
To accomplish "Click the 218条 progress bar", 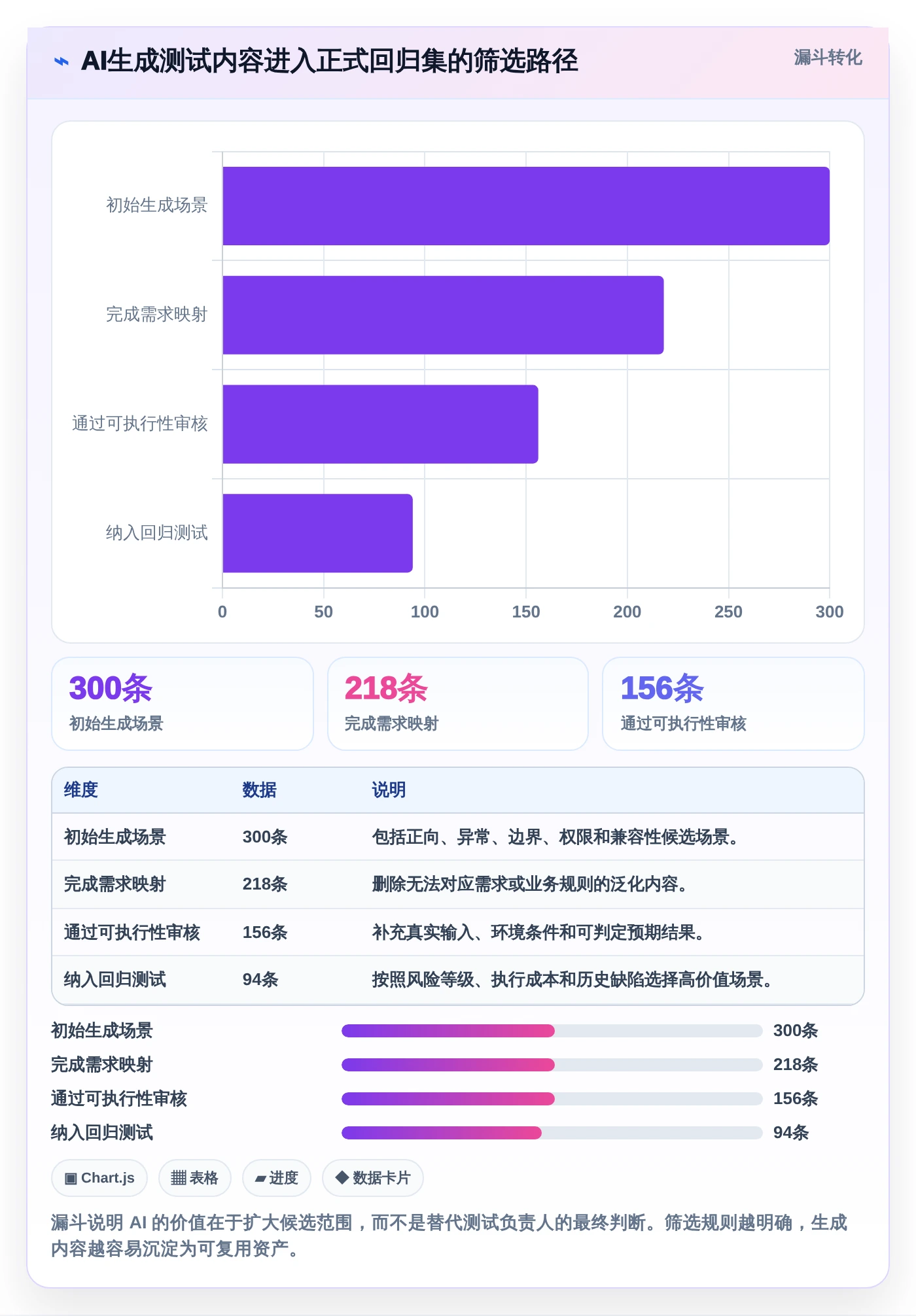I will pos(552,1065).
